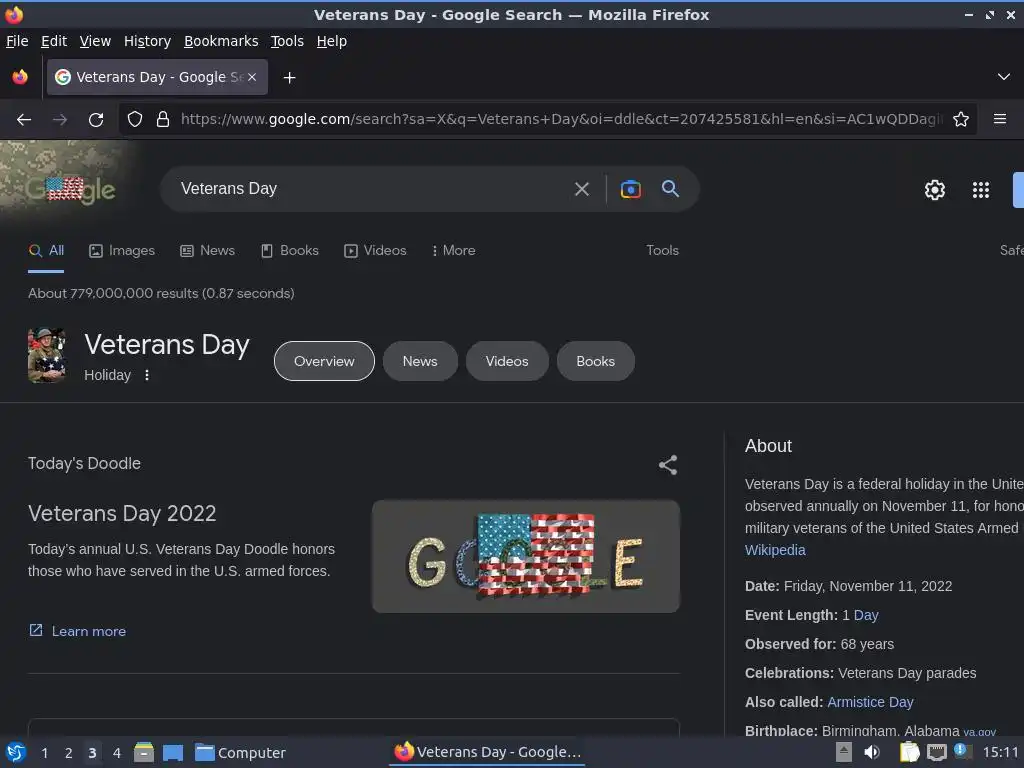Switch to the Videos results tab
This screenshot has width=1024, height=768.
coord(376,251)
